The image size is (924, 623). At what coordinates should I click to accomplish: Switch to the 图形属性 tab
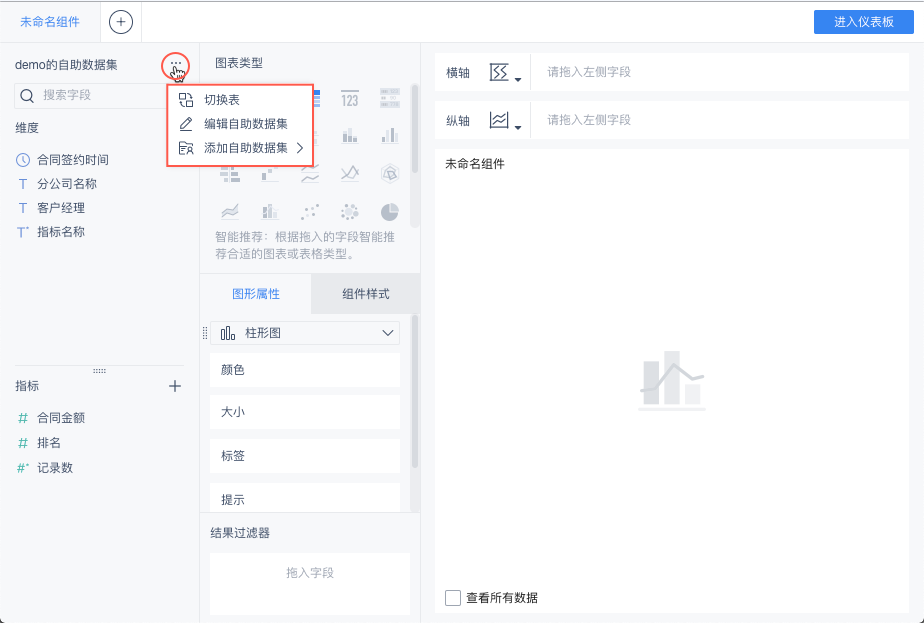256,294
